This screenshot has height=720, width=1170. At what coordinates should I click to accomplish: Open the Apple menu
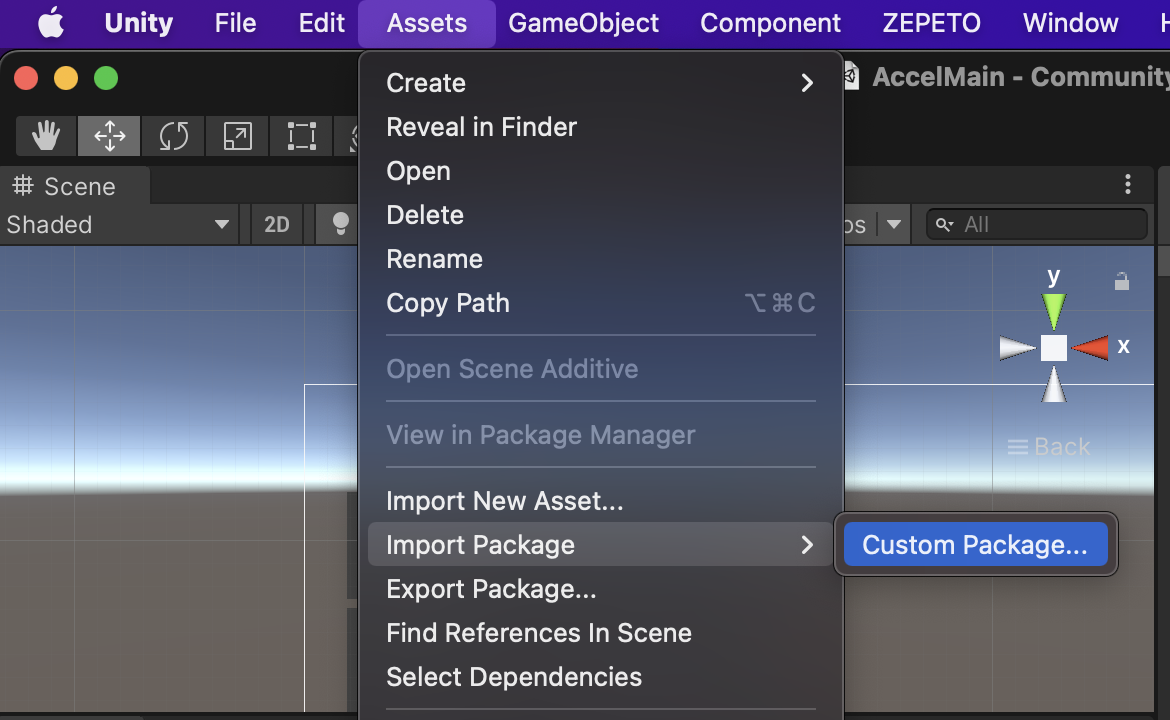[51, 23]
